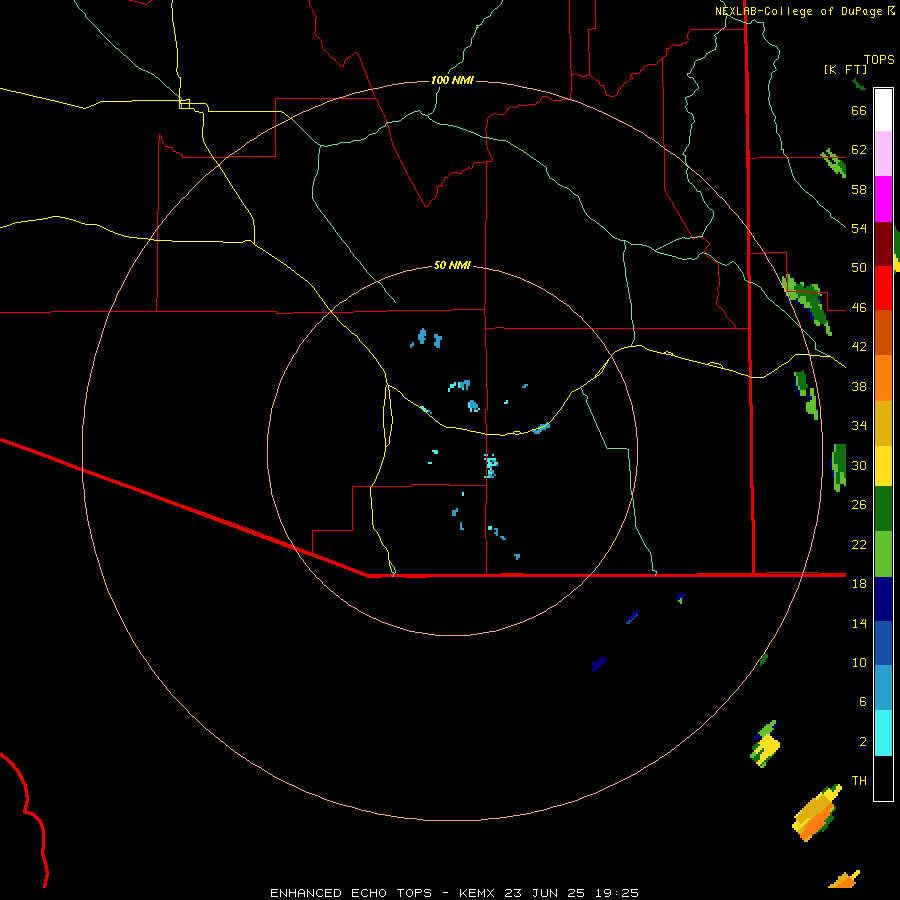Click the 'ENHANCED ECHO TOPS' product title
The height and width of the screenshot is (900, 900).
351,893
